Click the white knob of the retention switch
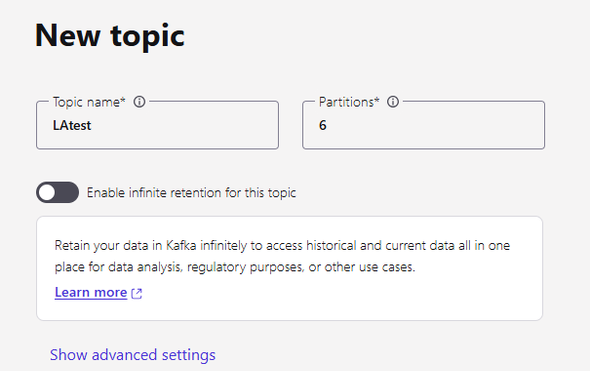The image size is (590, 371). point(47,193)
